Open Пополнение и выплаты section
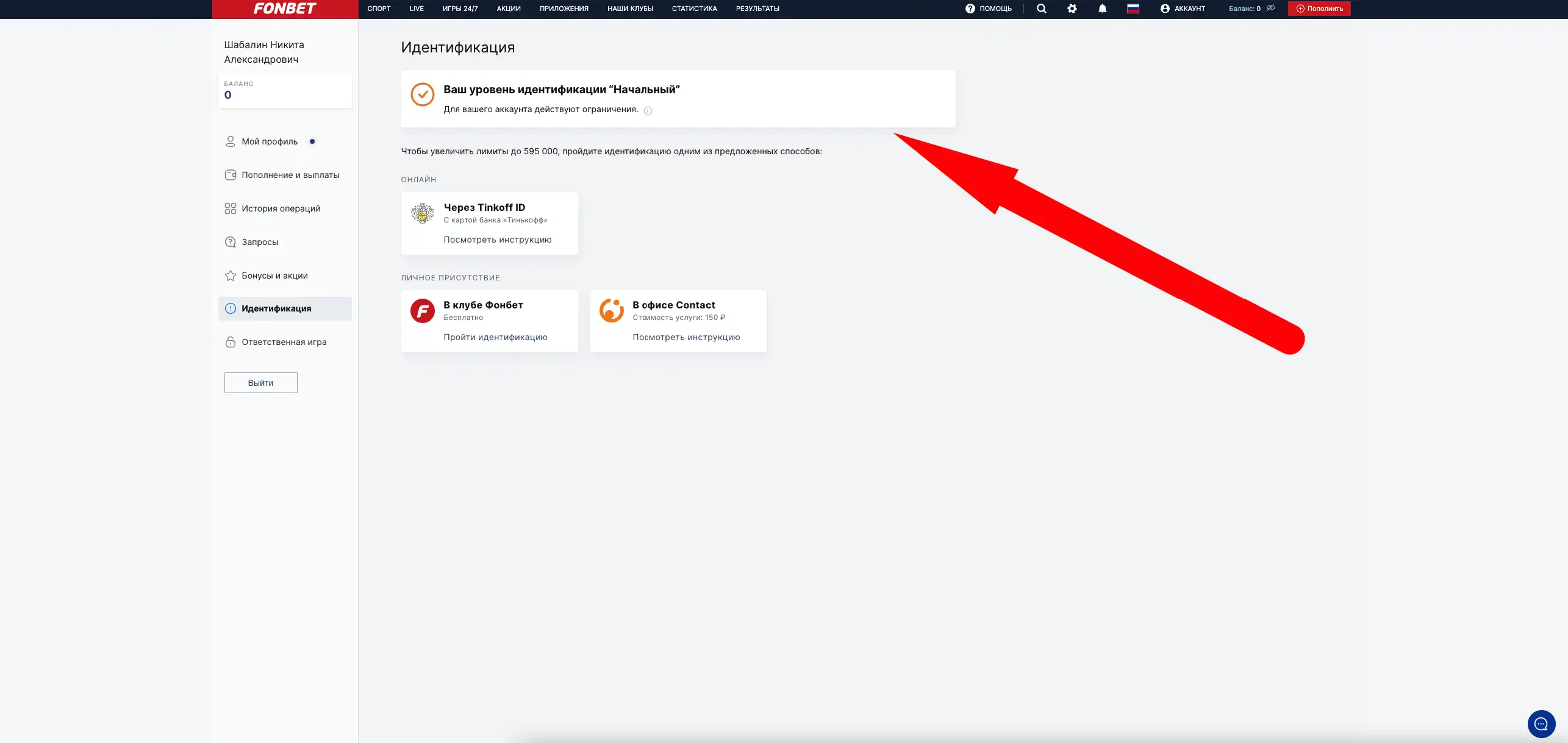 (x=290, y=175)
